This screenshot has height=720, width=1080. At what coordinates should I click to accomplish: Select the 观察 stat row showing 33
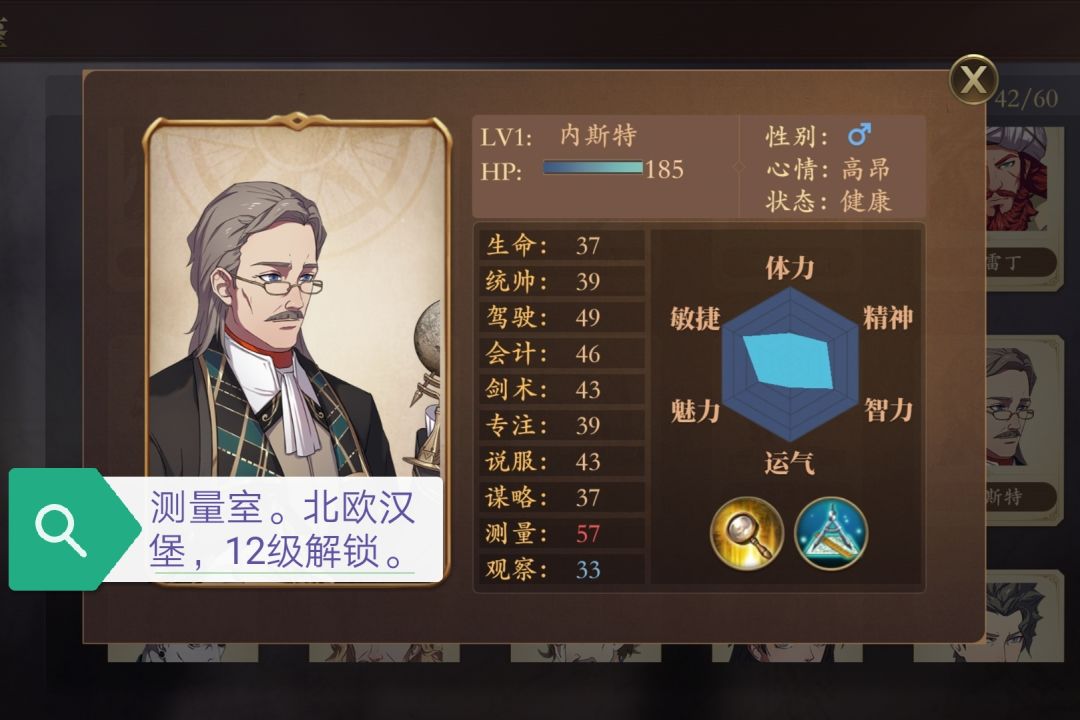point(561,569)
